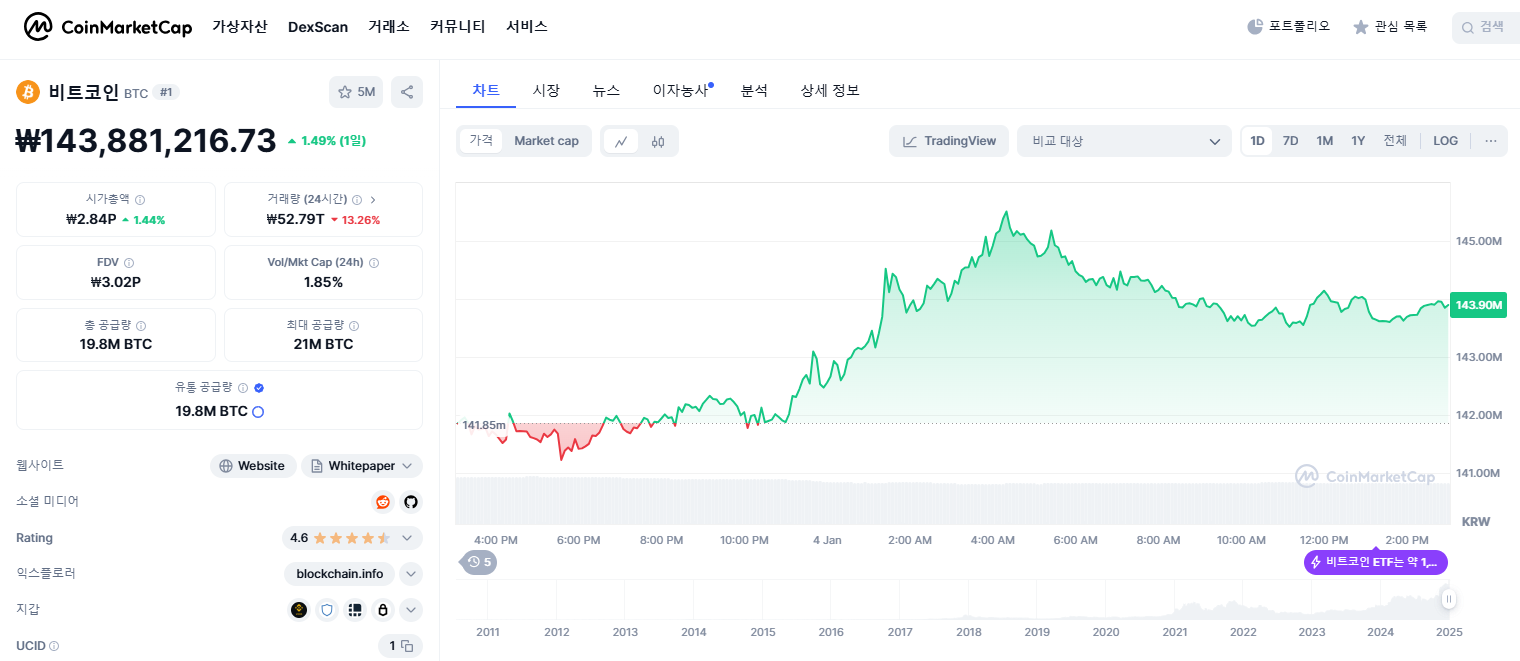Add Bitcoin to watchlist via star 5M button
Image resolution: width=1520 pixels, height=661 pixels.
tap(356, 92)
